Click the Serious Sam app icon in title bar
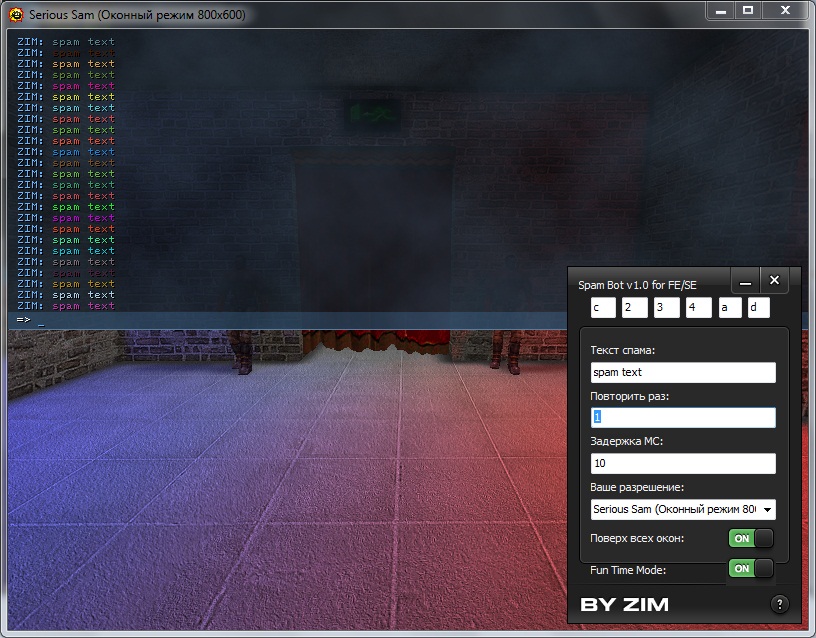Viewport: 816px width, 638px height. click(x=16, y=15)
